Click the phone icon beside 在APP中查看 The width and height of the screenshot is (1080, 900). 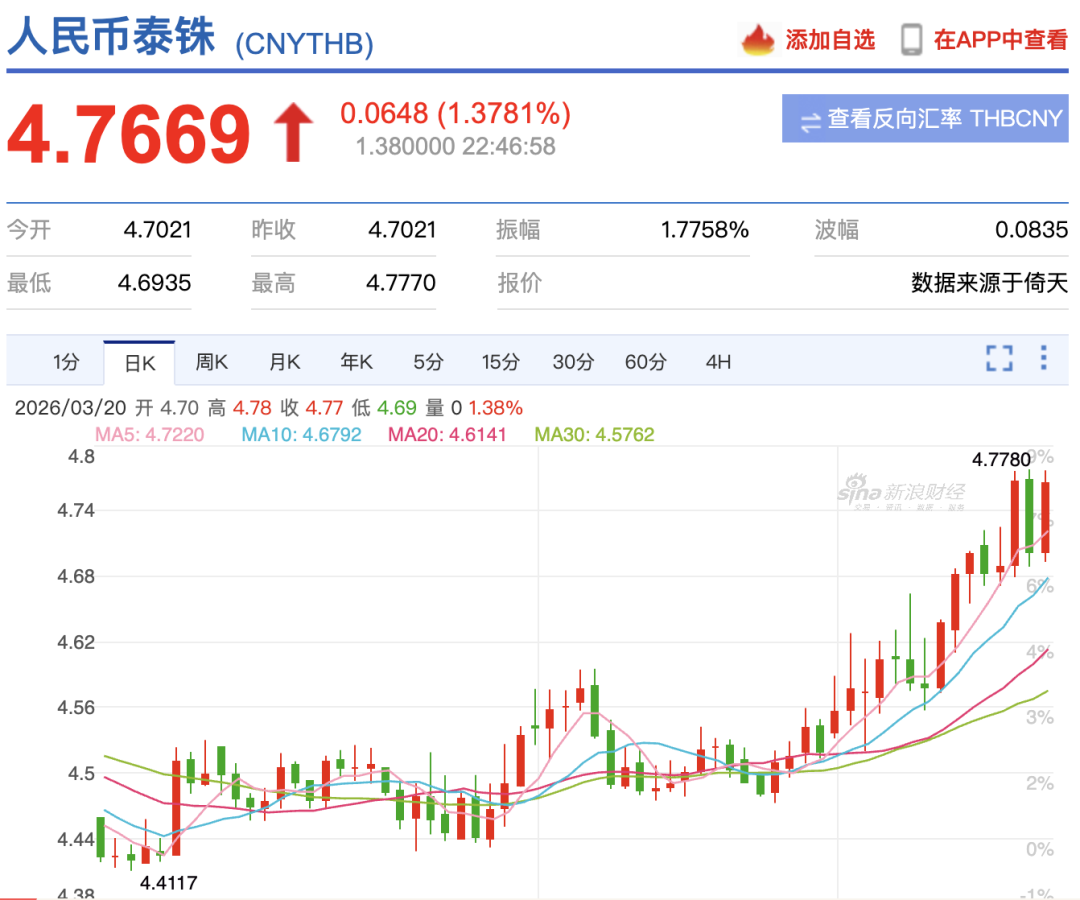909,38
